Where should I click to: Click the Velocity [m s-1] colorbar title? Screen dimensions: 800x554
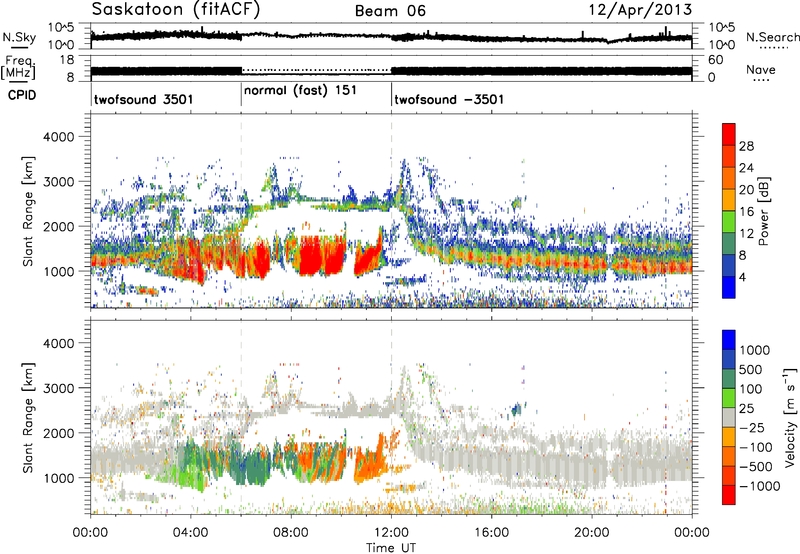(x=790, y=417)
